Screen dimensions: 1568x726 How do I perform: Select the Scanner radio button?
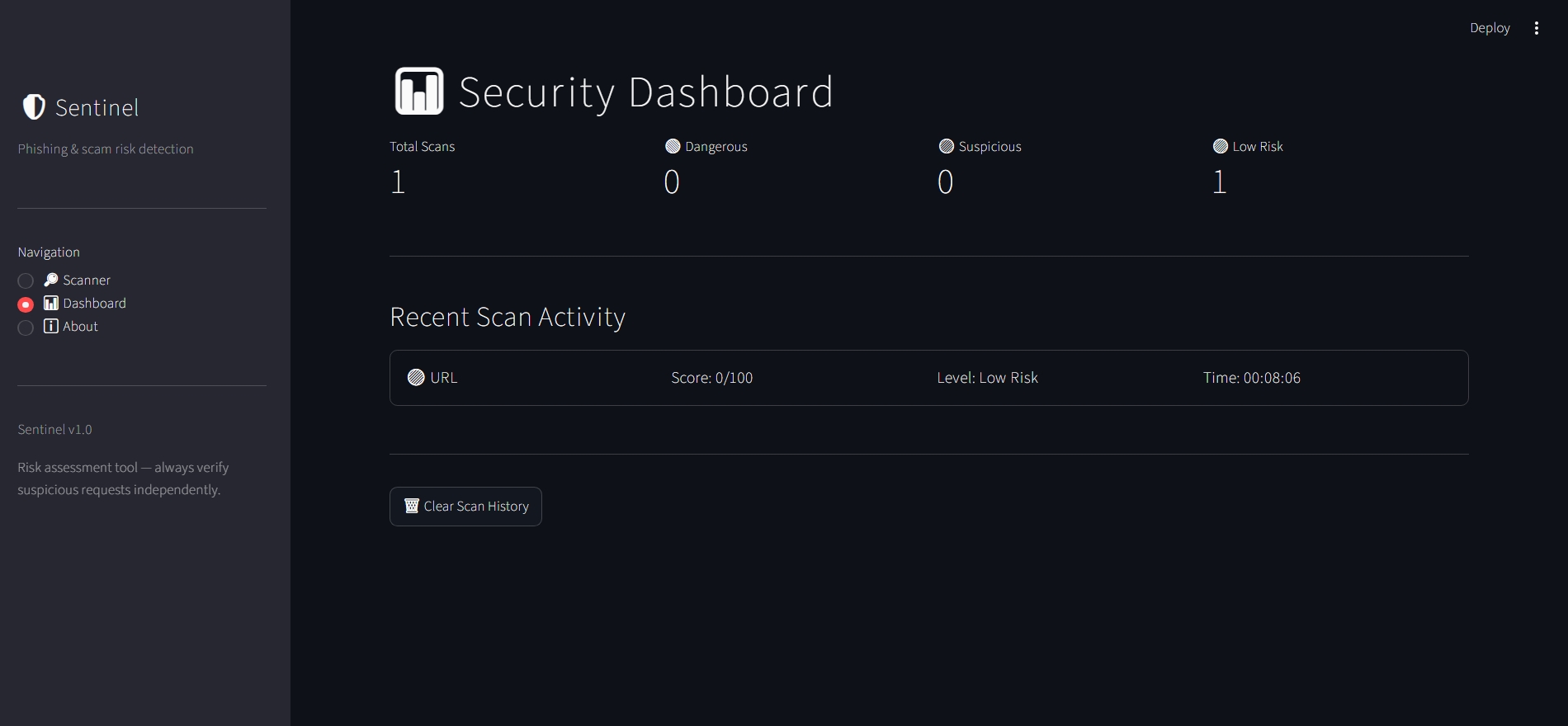click(x=26, y=280)
